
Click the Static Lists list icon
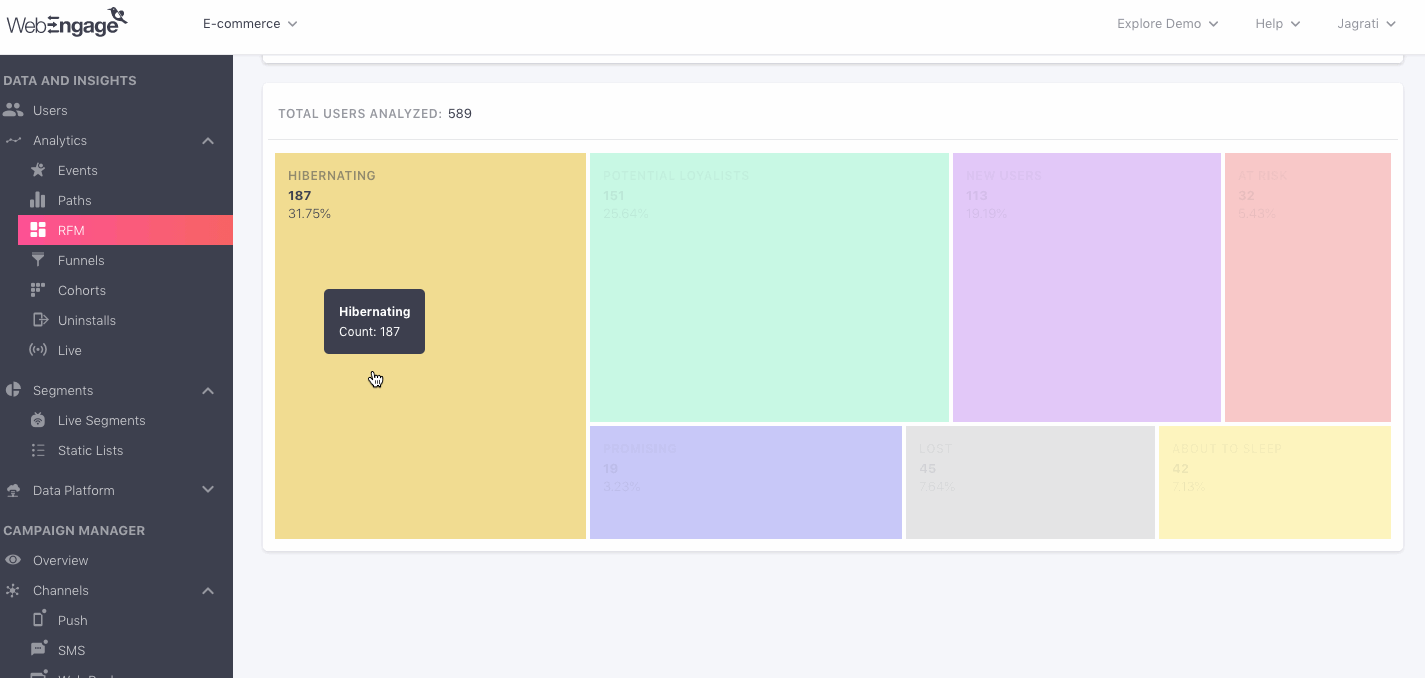pos(38,450)
